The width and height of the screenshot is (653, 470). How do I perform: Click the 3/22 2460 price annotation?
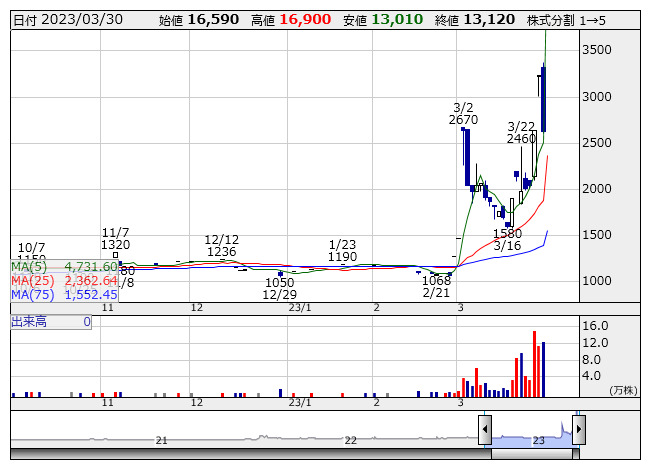(x=521, y=132)
